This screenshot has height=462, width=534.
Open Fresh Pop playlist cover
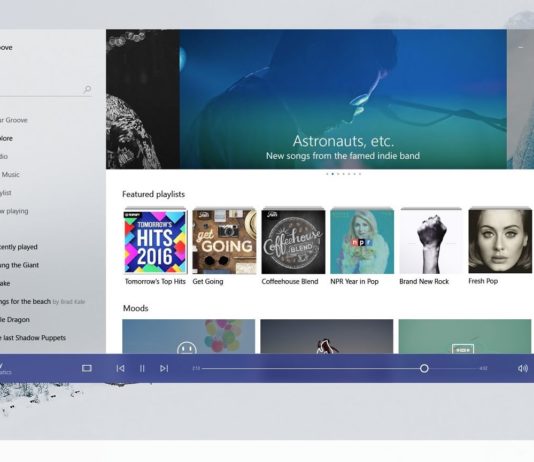[500, 241]
